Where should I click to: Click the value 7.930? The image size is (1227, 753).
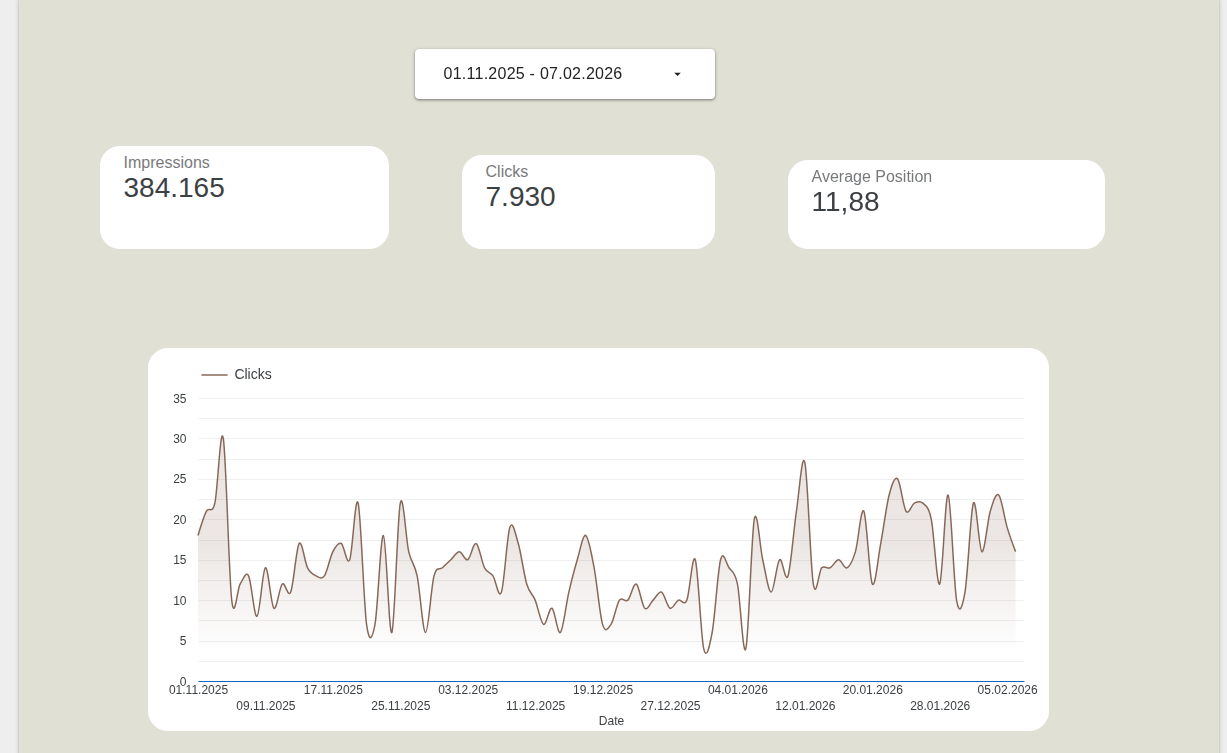[x=520, y=197]
